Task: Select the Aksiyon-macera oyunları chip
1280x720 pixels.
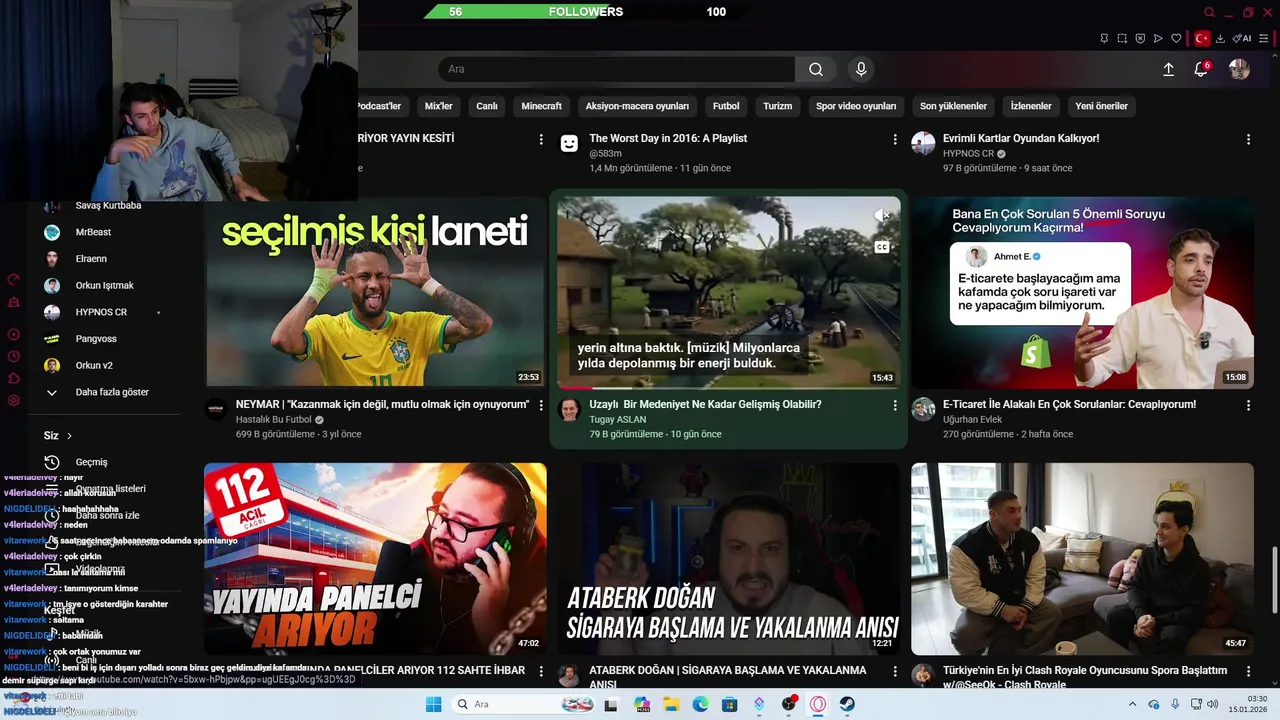Action: tap(637, 106)
